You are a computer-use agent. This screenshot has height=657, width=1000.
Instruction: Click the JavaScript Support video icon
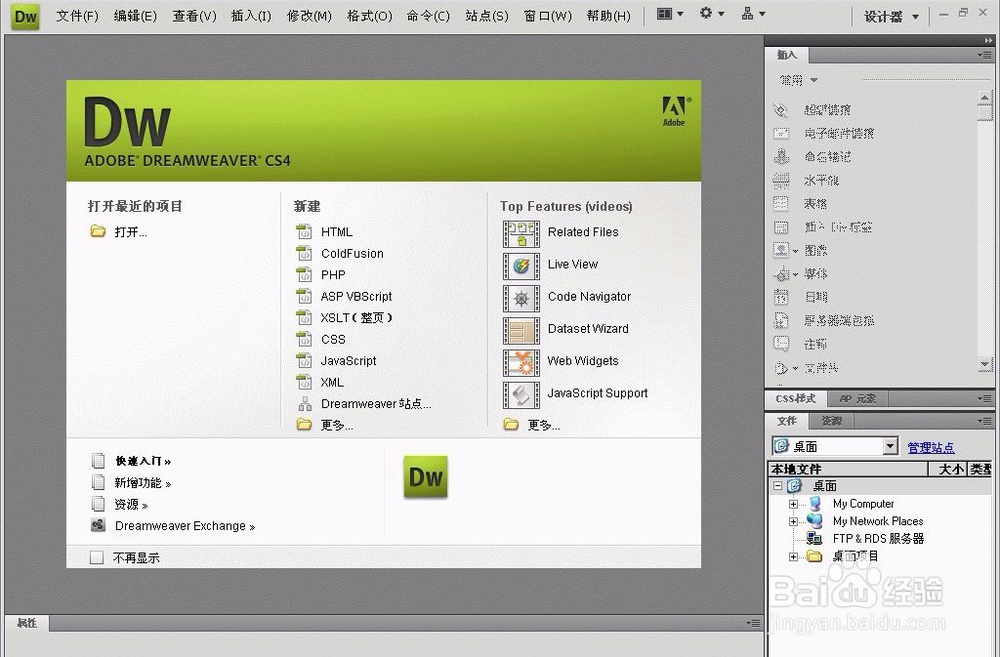coord(521,395)
